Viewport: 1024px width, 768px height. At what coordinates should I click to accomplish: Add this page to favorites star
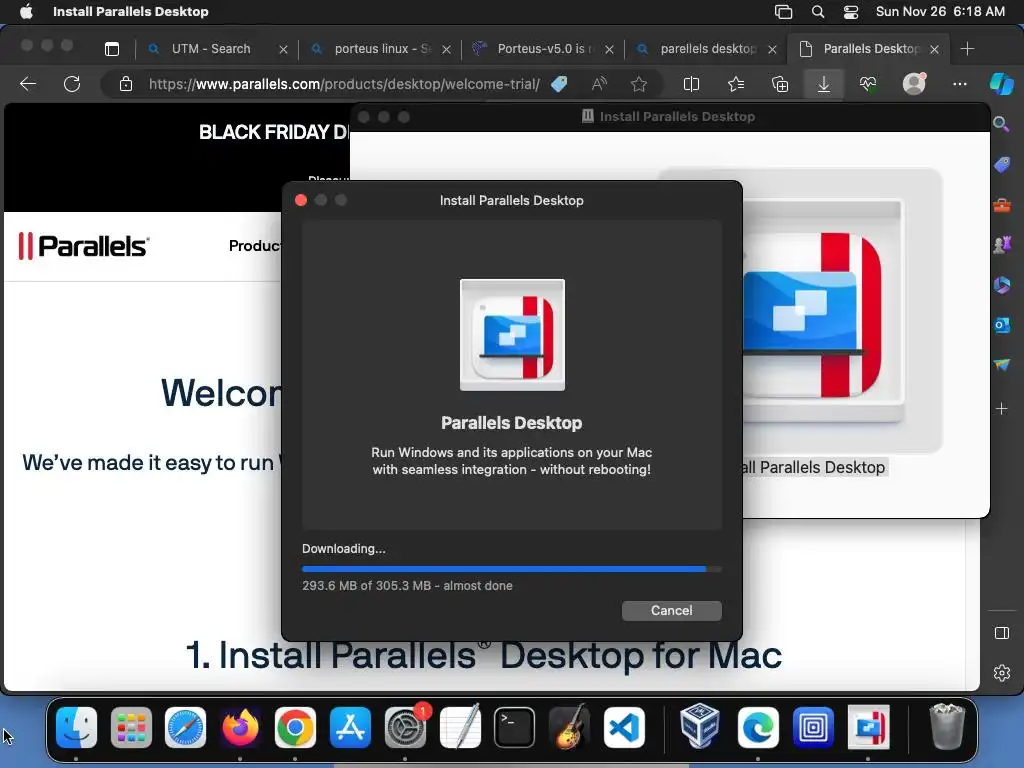click(x=639, y=84)
